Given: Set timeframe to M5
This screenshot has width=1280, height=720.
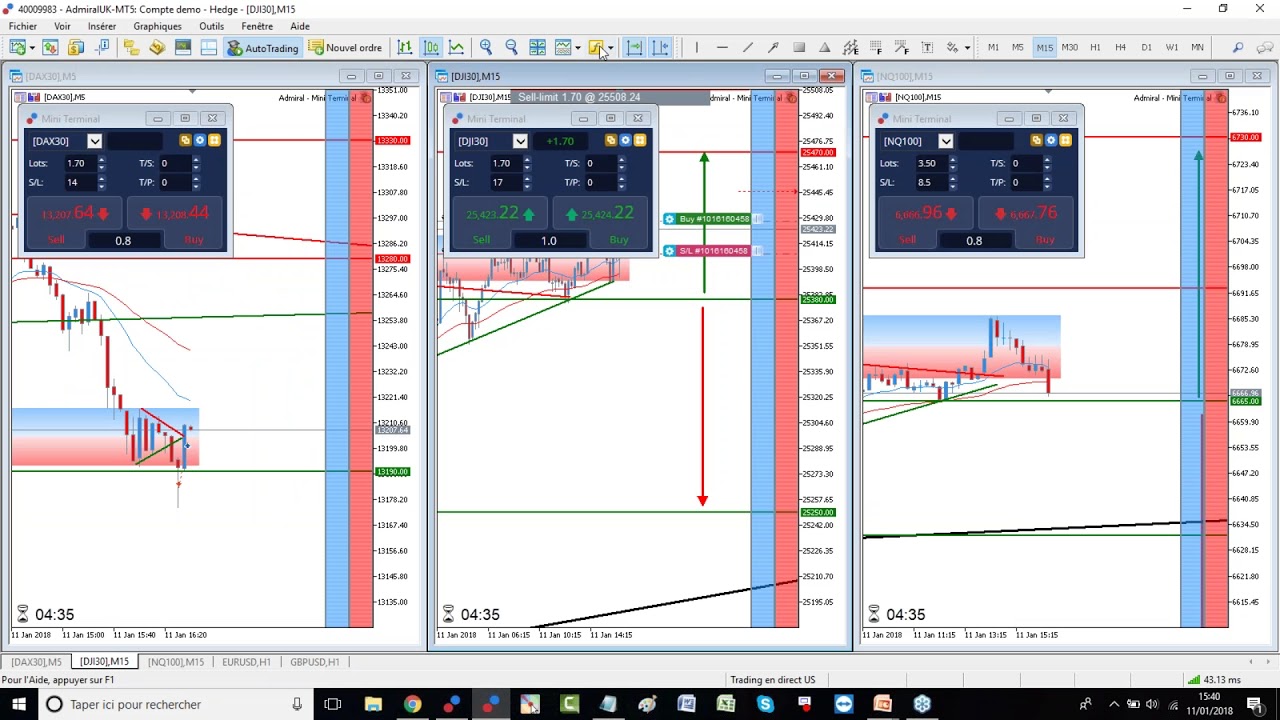Looking at the screenshot, I should coord(1018,47).
